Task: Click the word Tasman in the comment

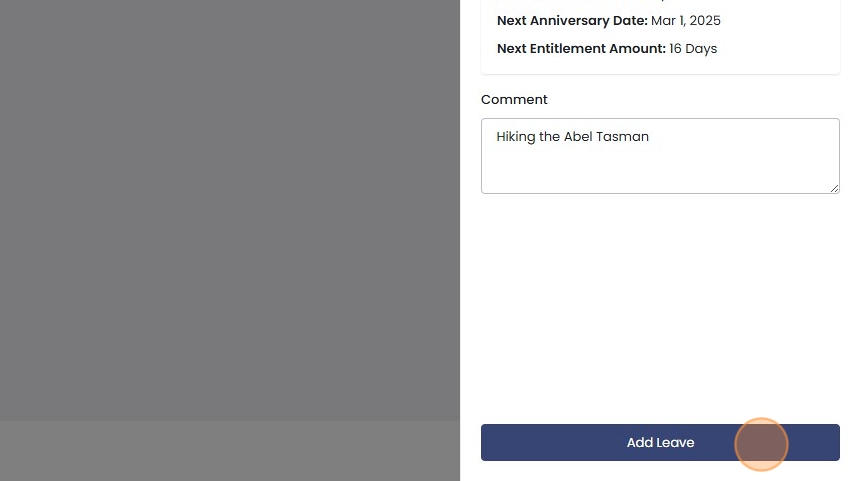Action: 623,137
